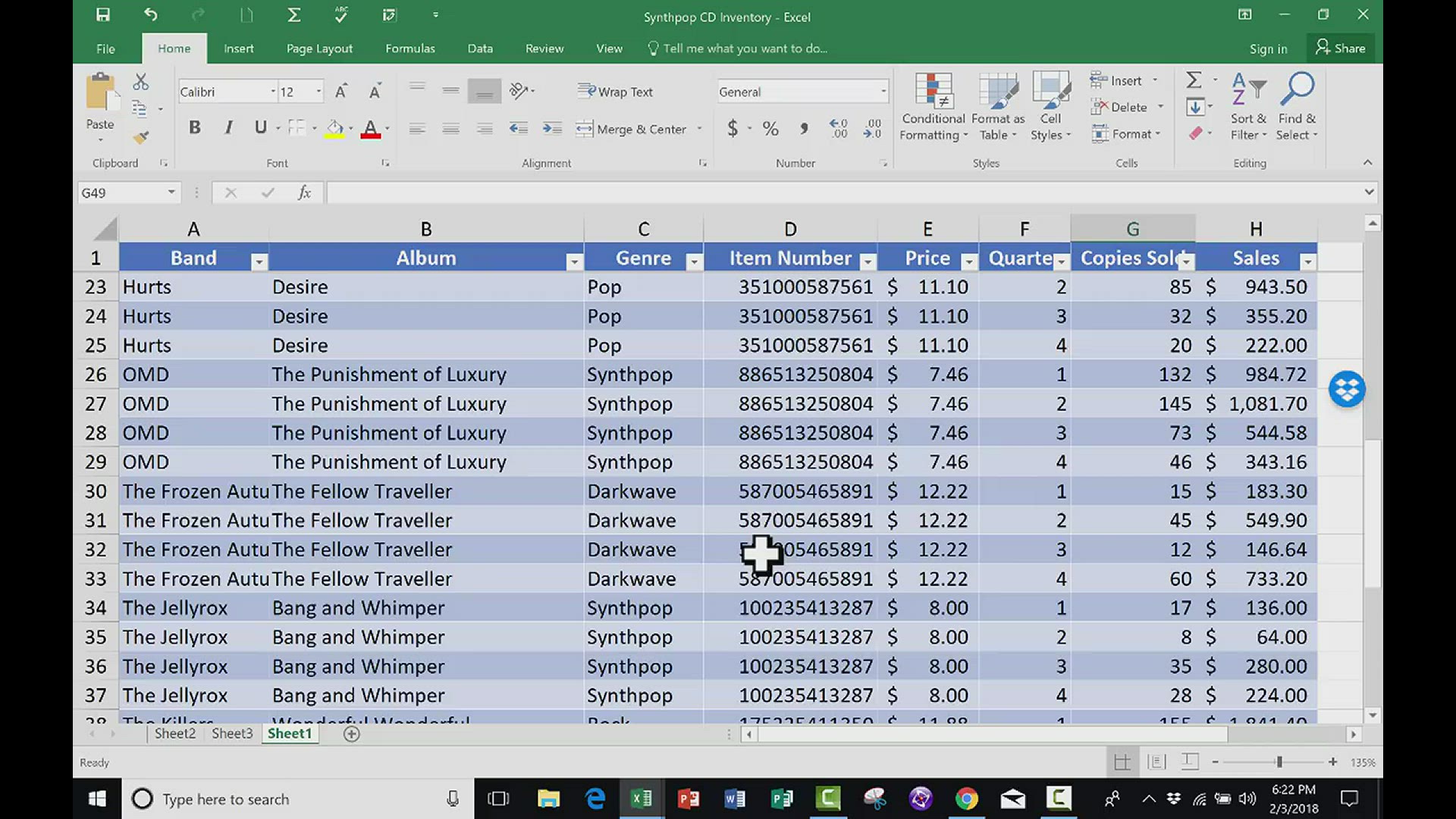1456x819 pixels.
Task: Open Genre column filter dropdown
Action: (x=693, y=262)
